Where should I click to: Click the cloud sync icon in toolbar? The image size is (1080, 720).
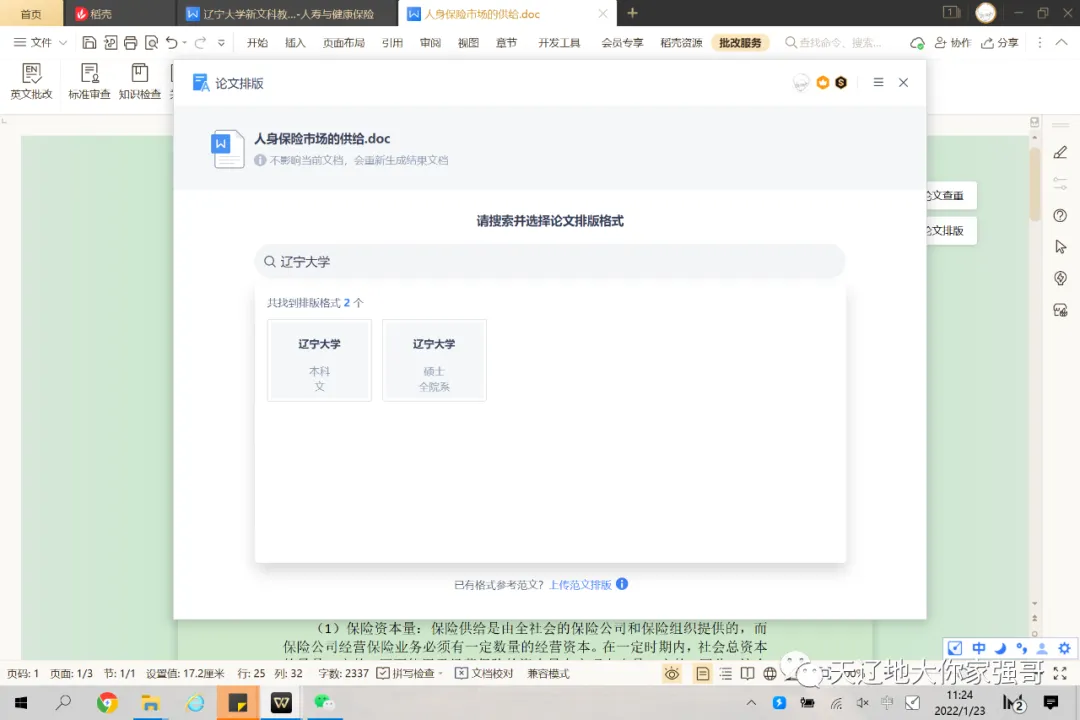(x=917, y=43)
